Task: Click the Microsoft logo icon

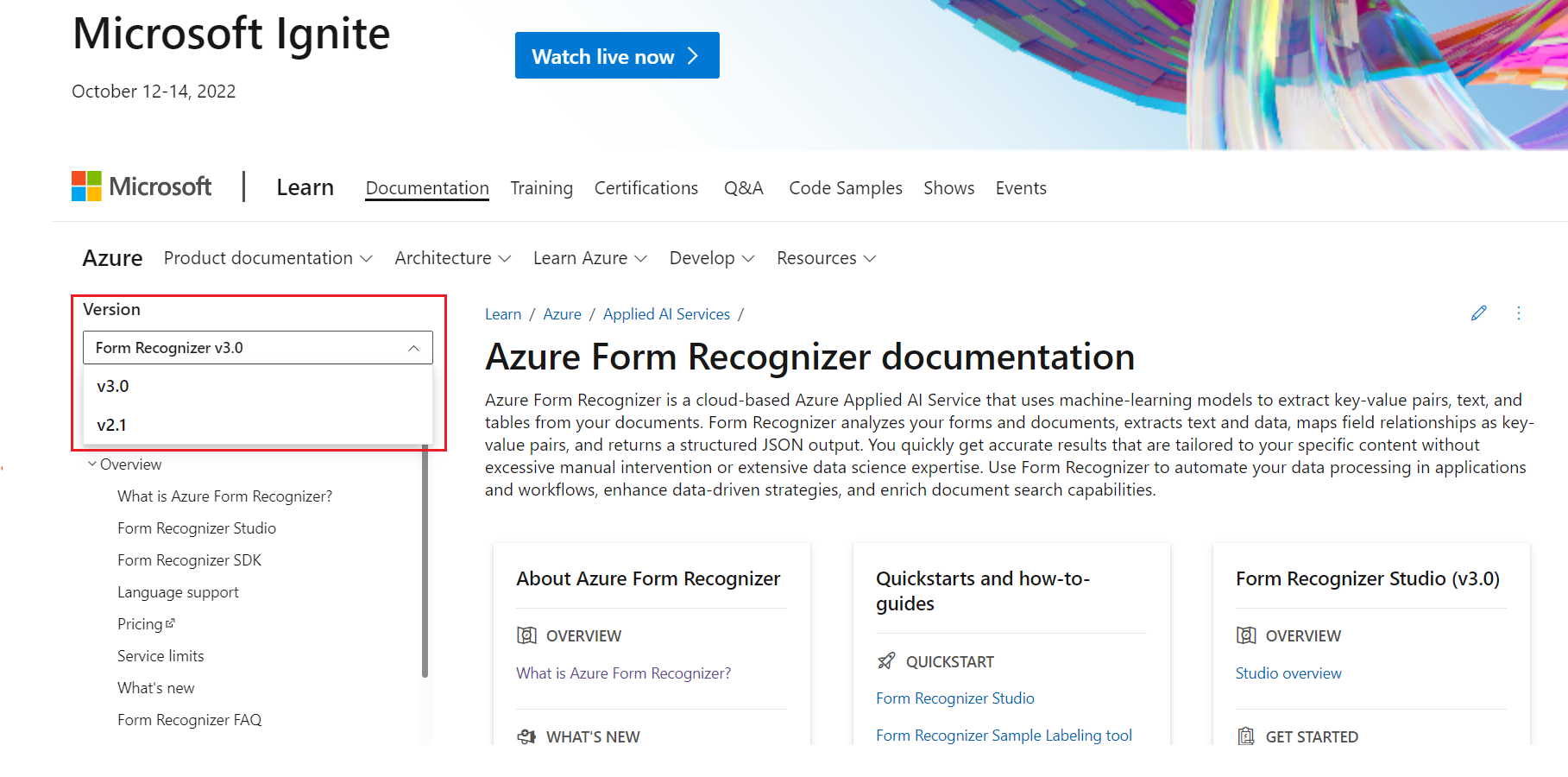Action: click(86, 186)
